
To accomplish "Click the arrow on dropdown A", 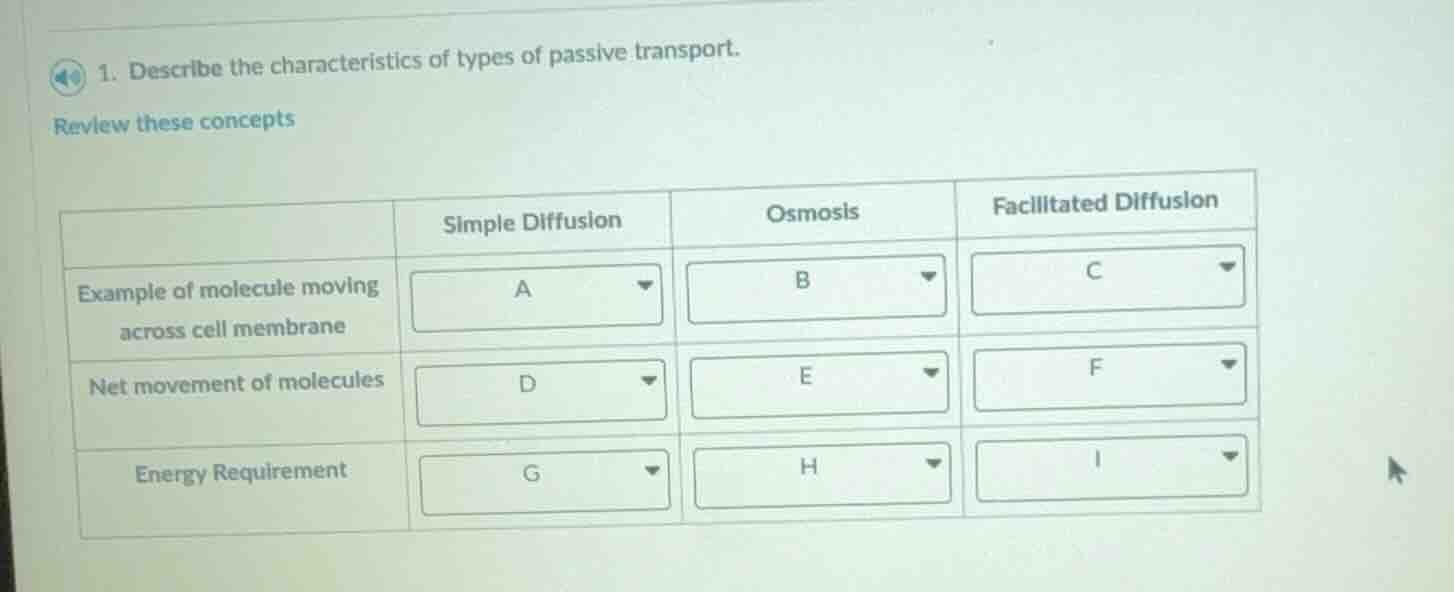I will click(645, 288).
